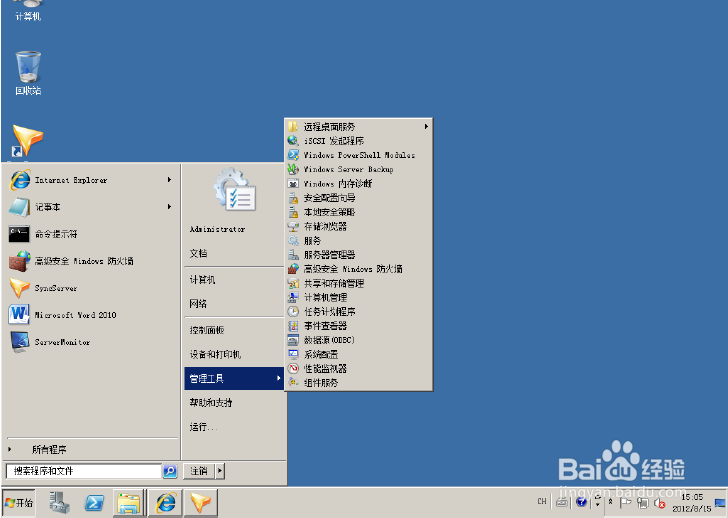Open 本地安全策略 icon

(x=293, y=212)
